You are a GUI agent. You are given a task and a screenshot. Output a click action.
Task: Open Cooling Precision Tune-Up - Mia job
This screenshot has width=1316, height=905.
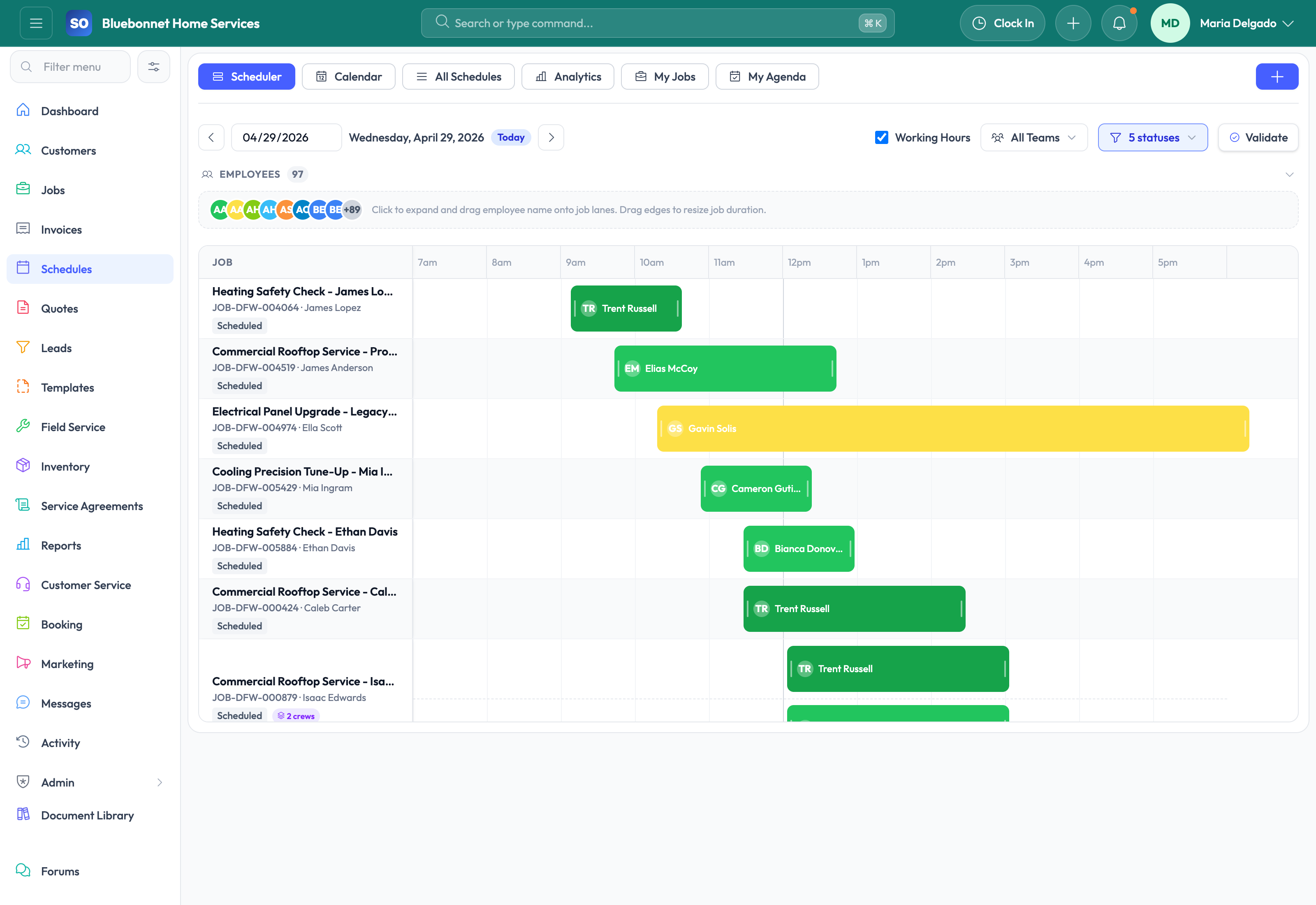(x=302, y=472)
